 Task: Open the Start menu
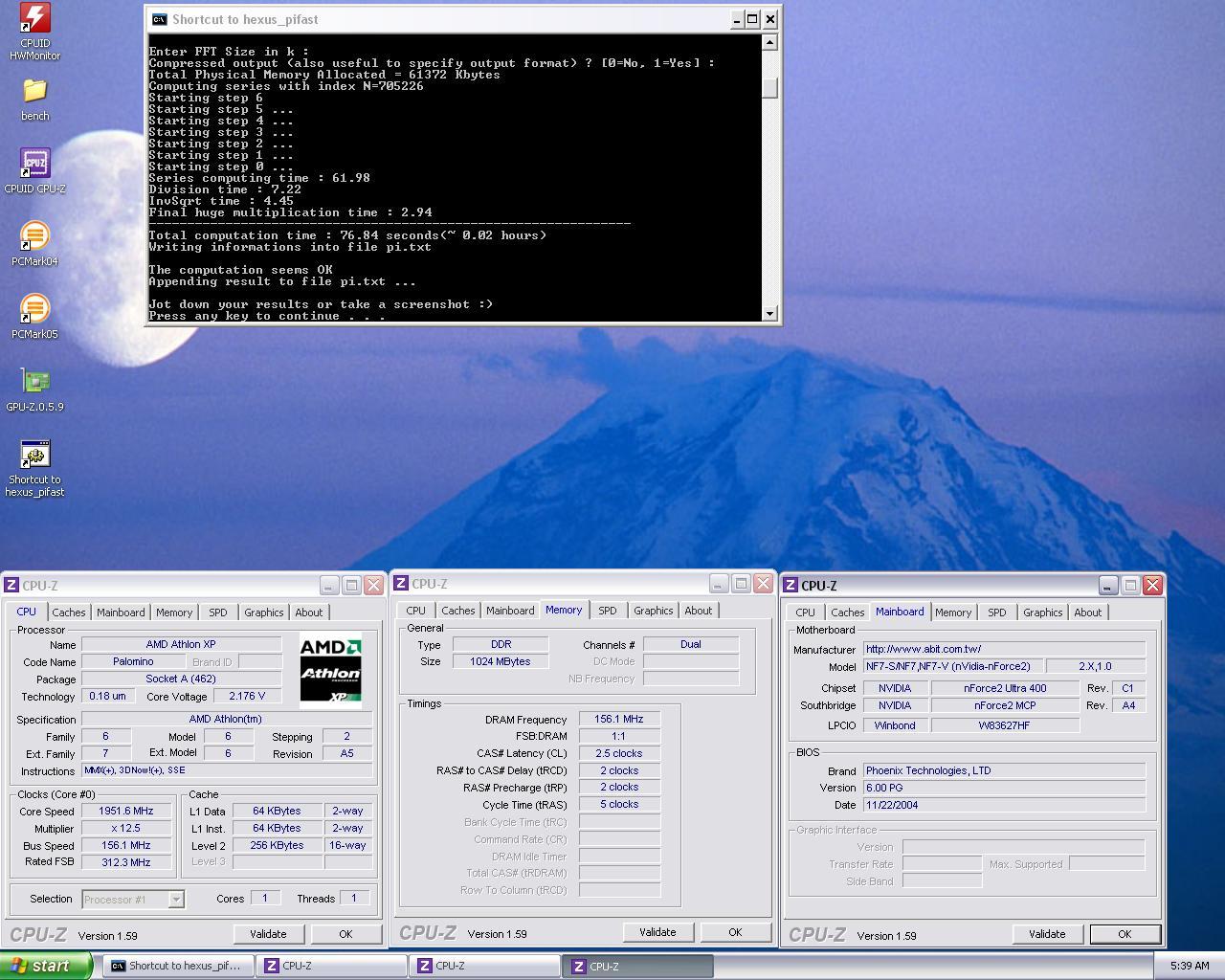tap(45, 966)
